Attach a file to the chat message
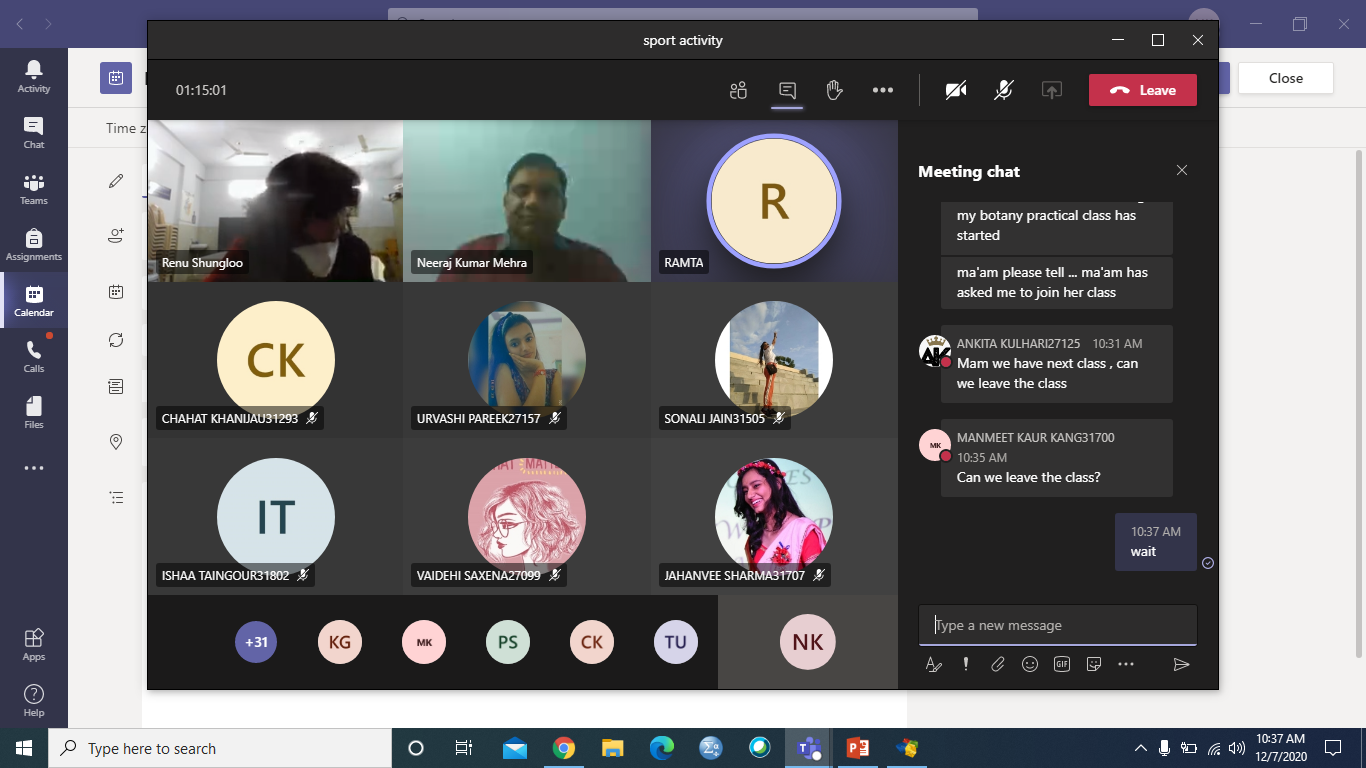 pos(997,664)
